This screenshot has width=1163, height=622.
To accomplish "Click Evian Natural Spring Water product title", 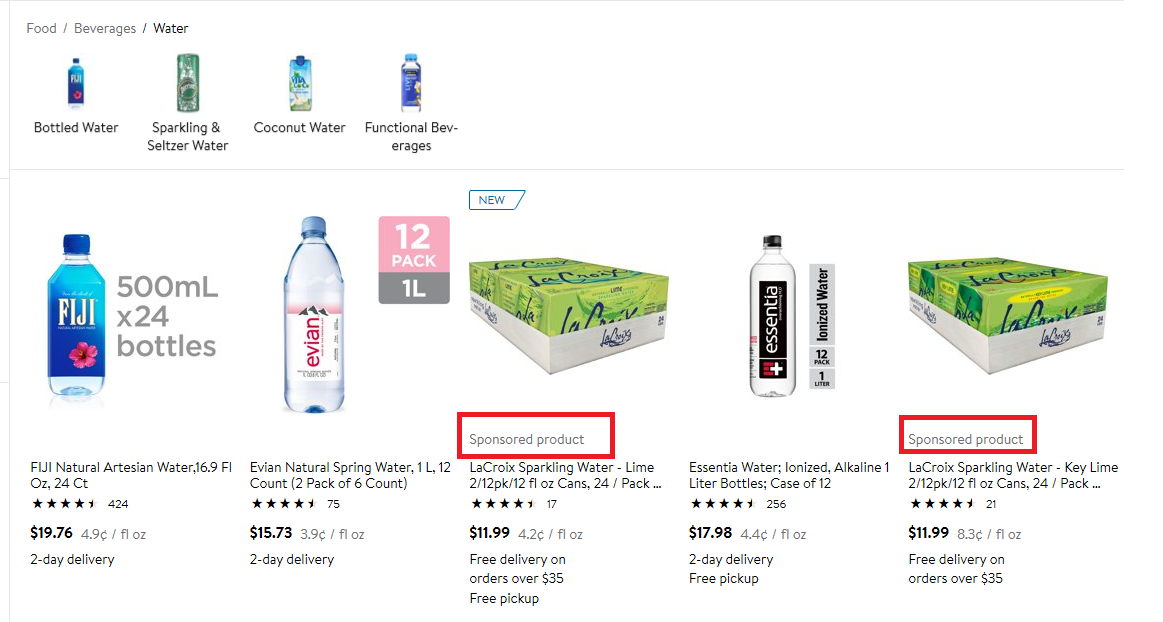I will pyautogui.click(x=350, y=475).
